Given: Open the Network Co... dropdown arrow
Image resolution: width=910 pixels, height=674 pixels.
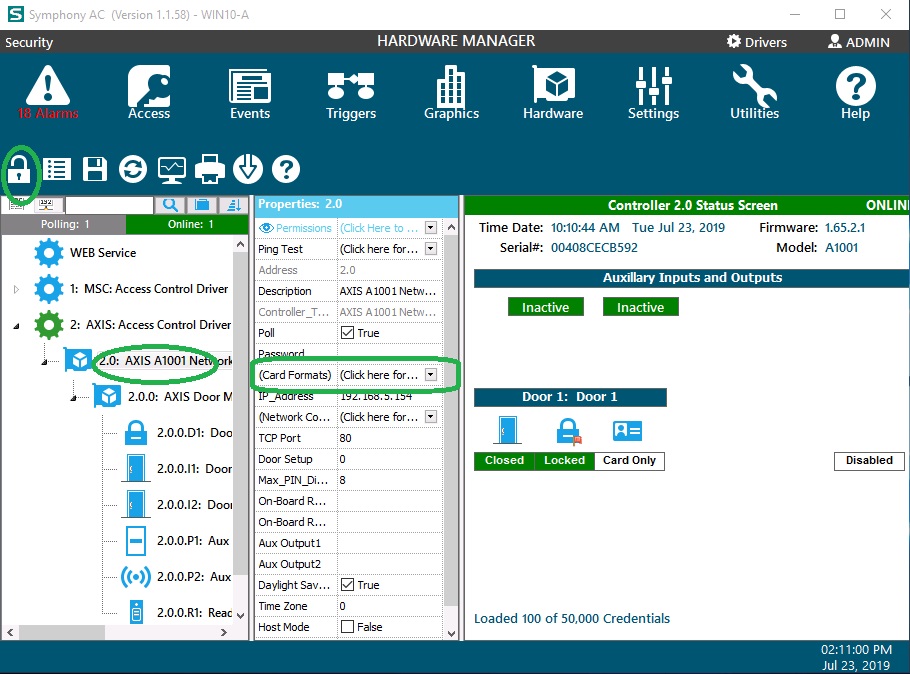Looking at the screenshot, I should [431, 416].
